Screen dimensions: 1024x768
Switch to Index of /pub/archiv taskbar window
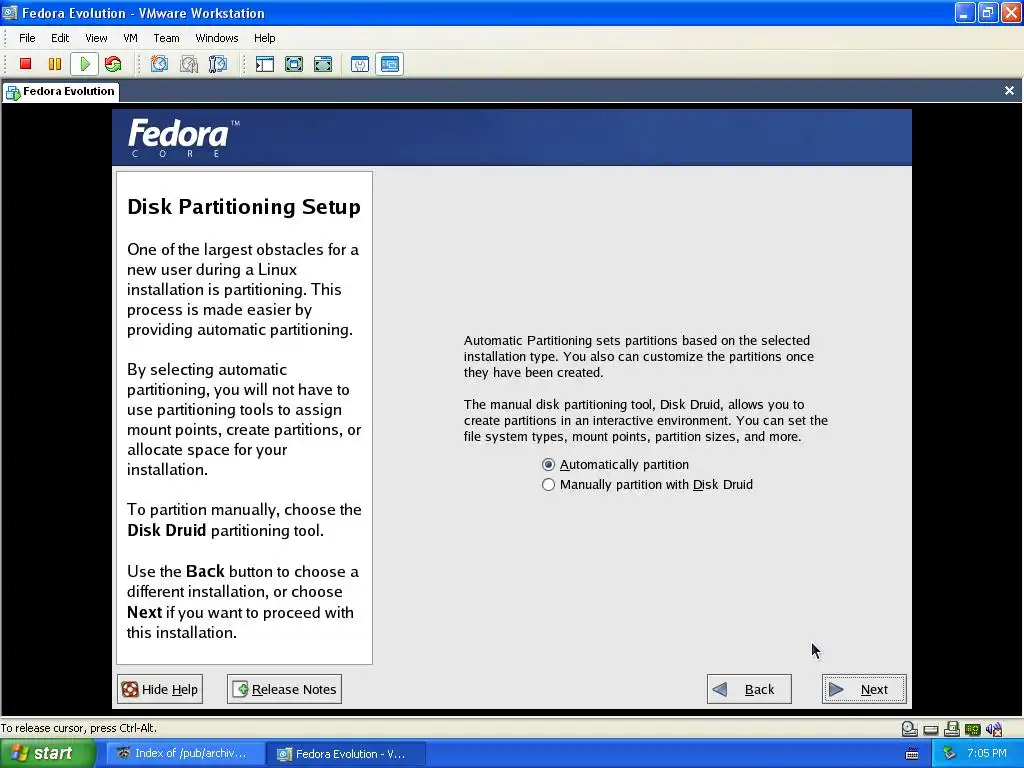coord(185,754)
